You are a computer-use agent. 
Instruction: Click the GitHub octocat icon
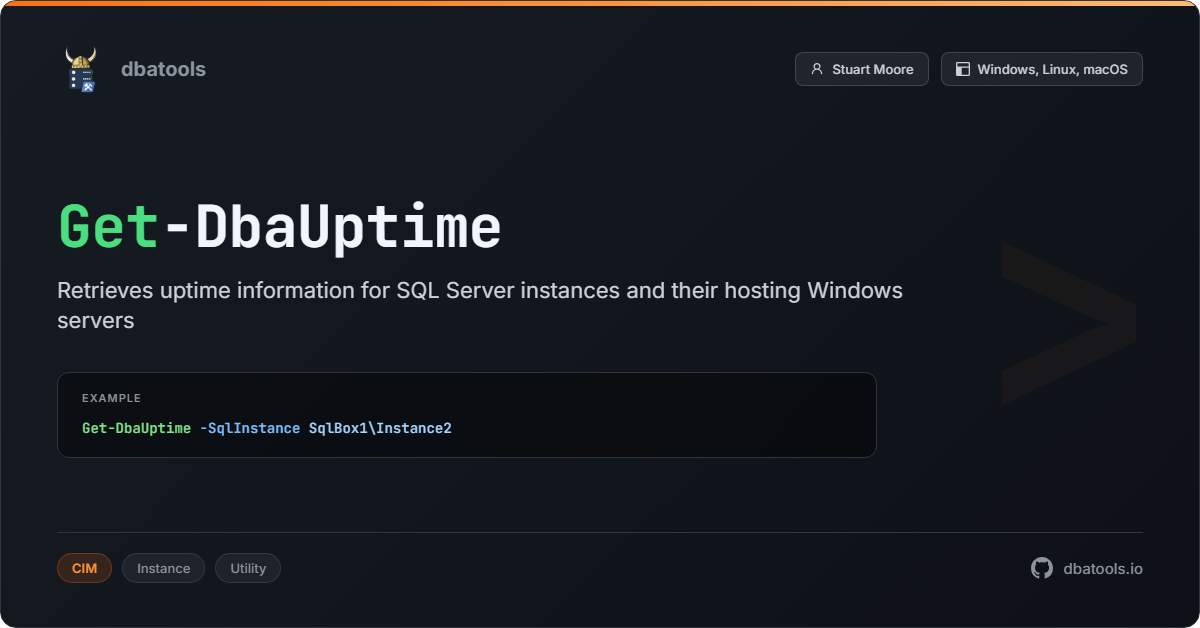1042,568
